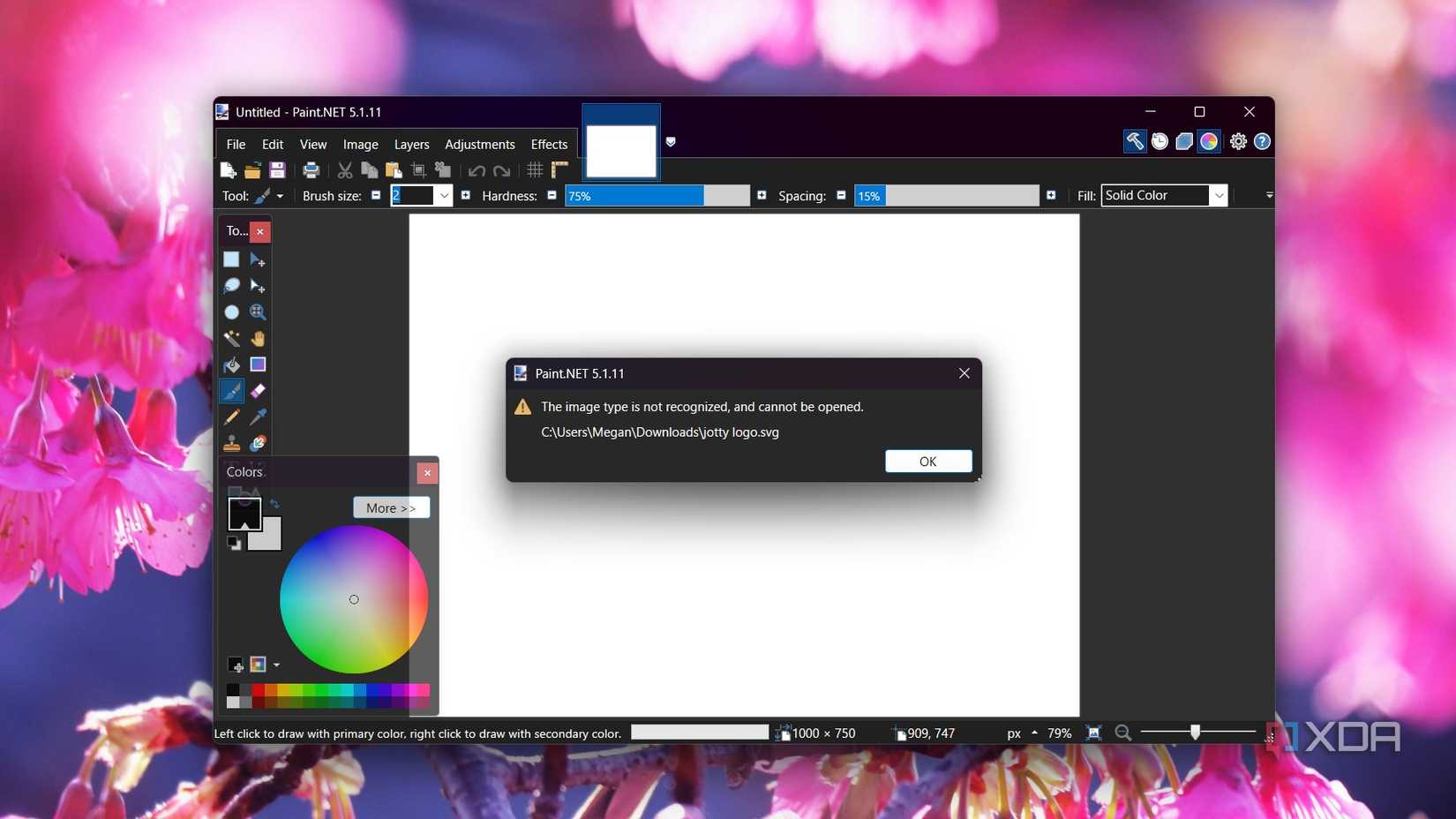The width and height of the screenshot is (1456, 819).
Task: Select the Magic Wand tool
Action: tap(231, 339)
